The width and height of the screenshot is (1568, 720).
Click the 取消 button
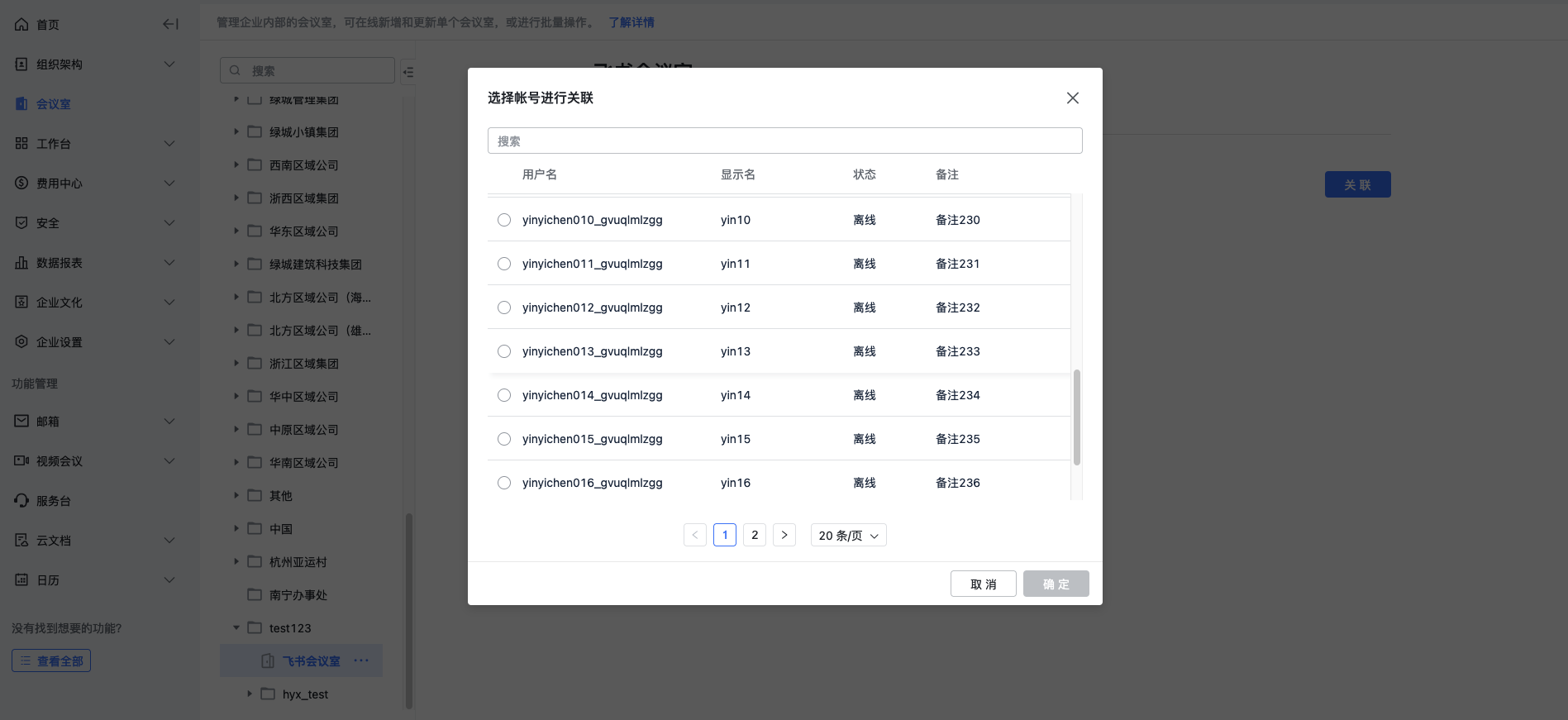pos(984,584)
